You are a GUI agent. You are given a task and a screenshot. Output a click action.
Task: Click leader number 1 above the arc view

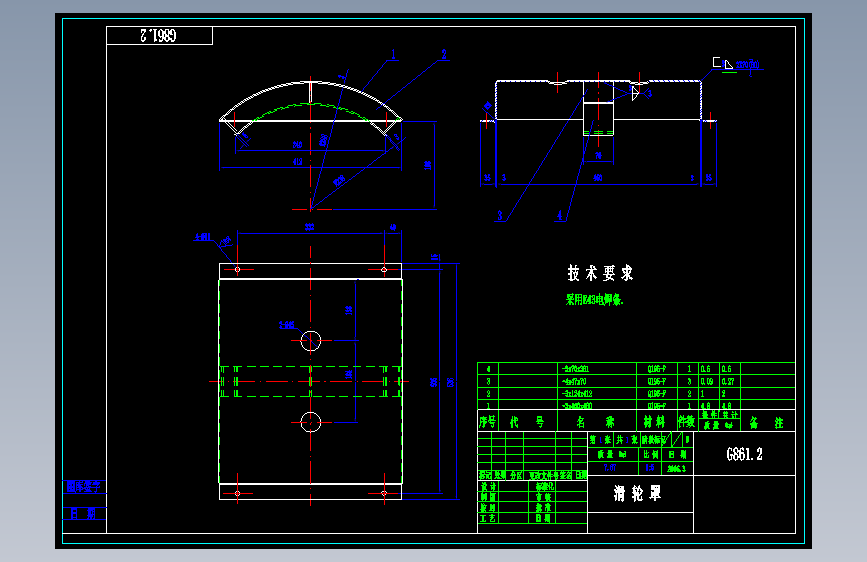coord(393,54)
